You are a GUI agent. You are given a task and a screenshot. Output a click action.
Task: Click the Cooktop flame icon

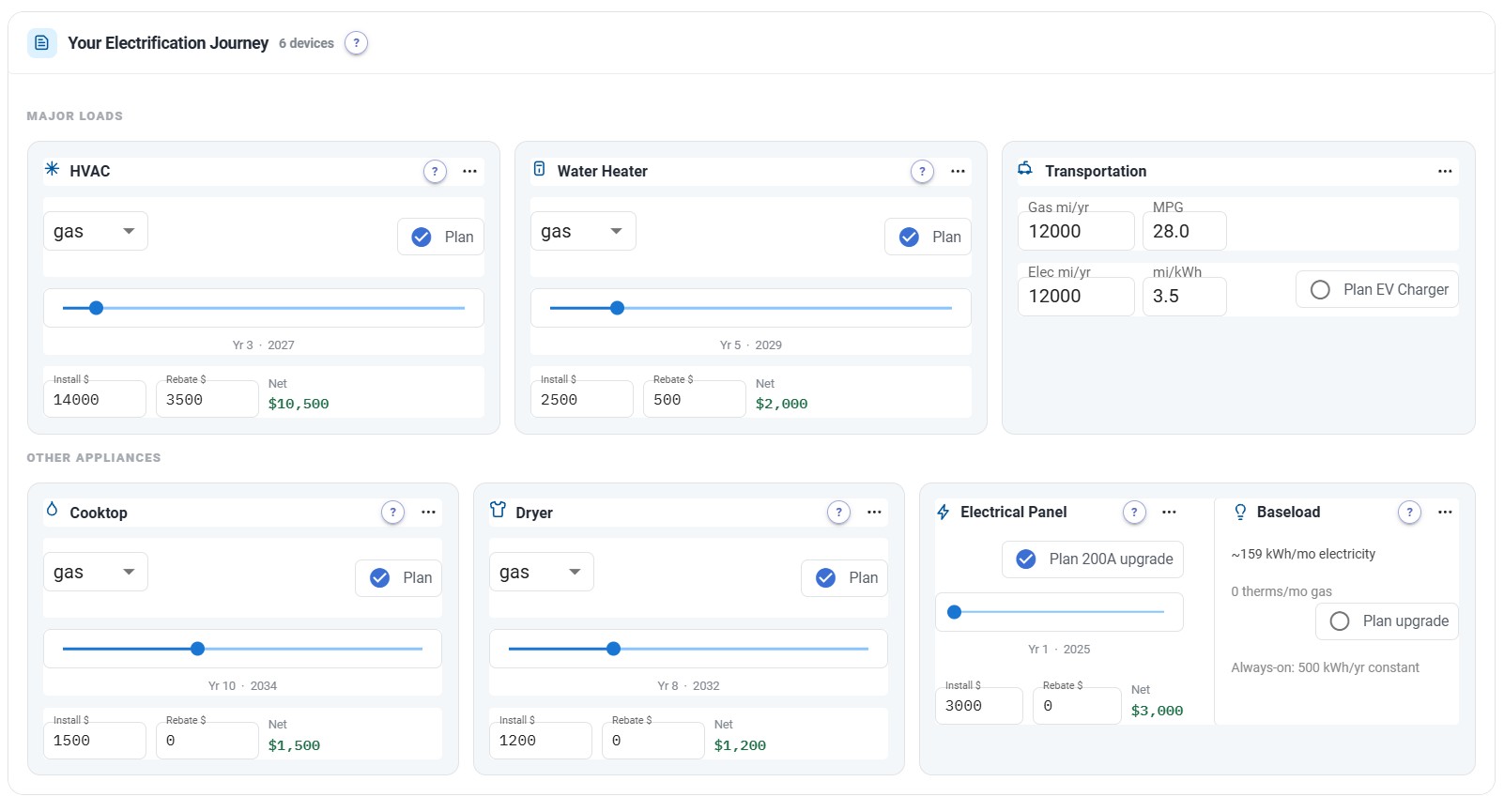click(x=53, y=510)
